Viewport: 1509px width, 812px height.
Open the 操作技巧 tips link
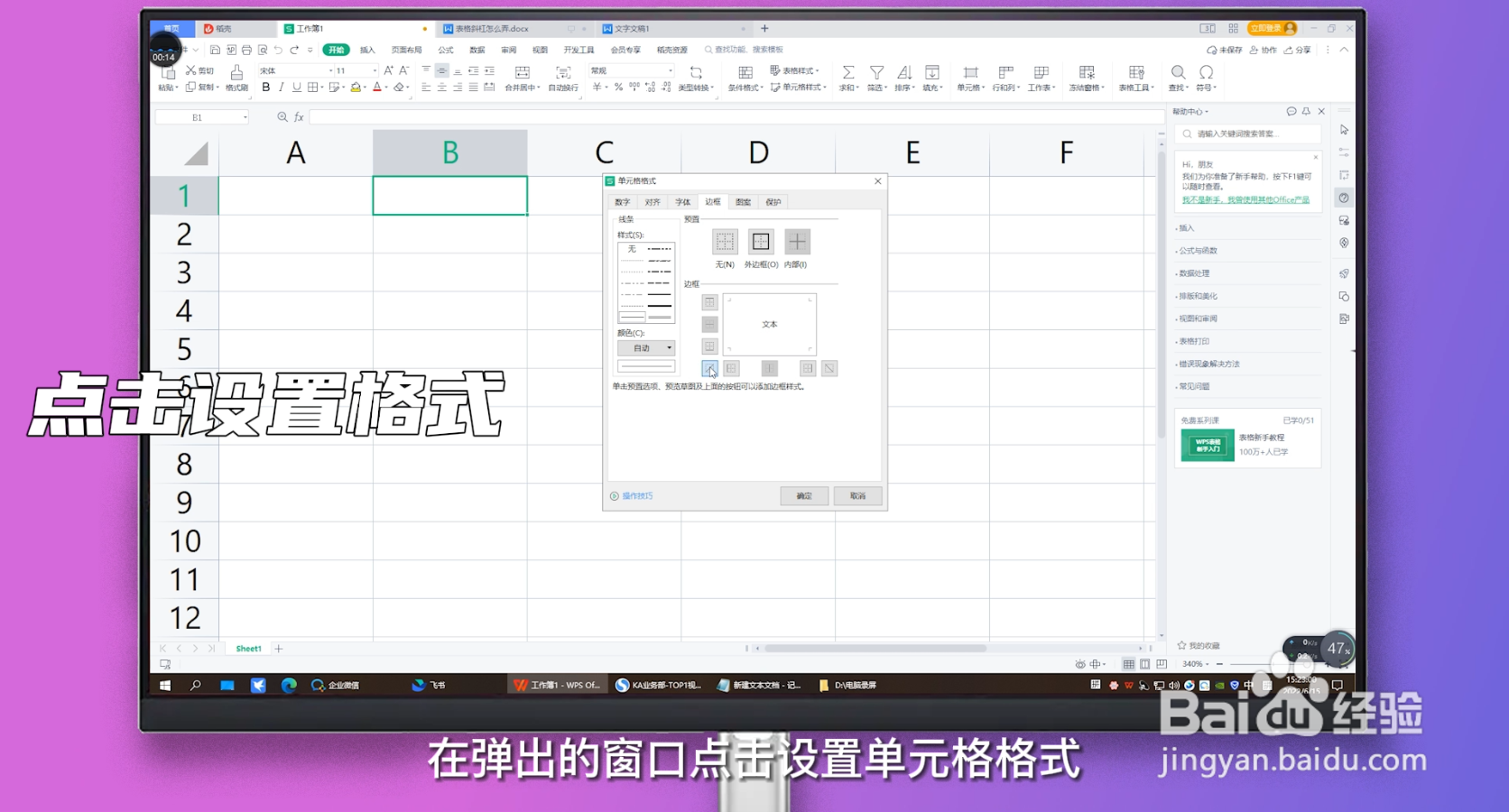pyautogui.click(x=632, y=496)
